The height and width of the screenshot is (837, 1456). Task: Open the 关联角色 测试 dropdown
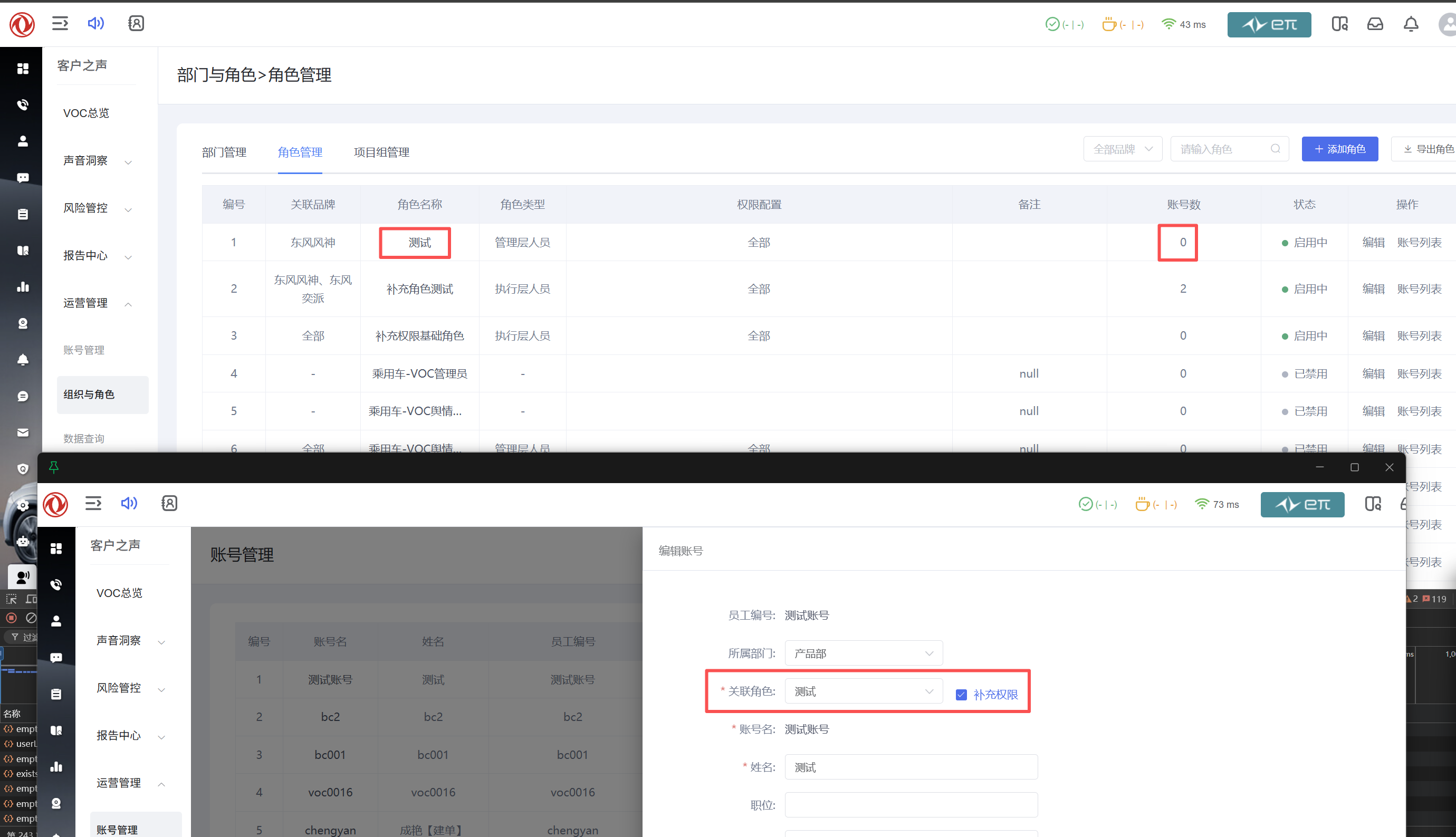(x=863, y=691)
